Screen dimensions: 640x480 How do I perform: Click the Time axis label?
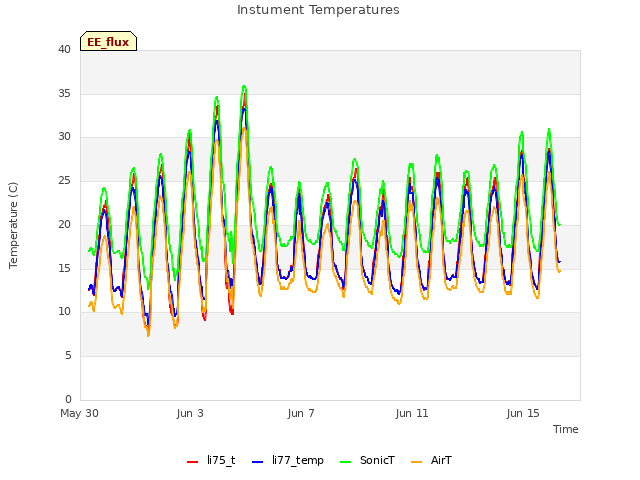click(x=565, y=429)
